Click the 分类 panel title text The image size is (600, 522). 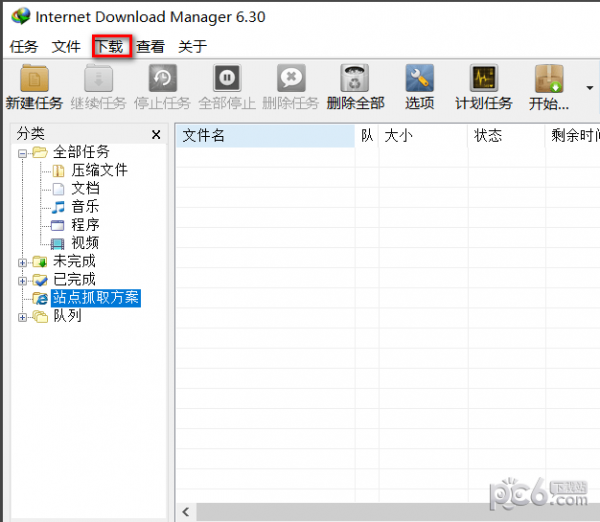click(x=31, y=134)
